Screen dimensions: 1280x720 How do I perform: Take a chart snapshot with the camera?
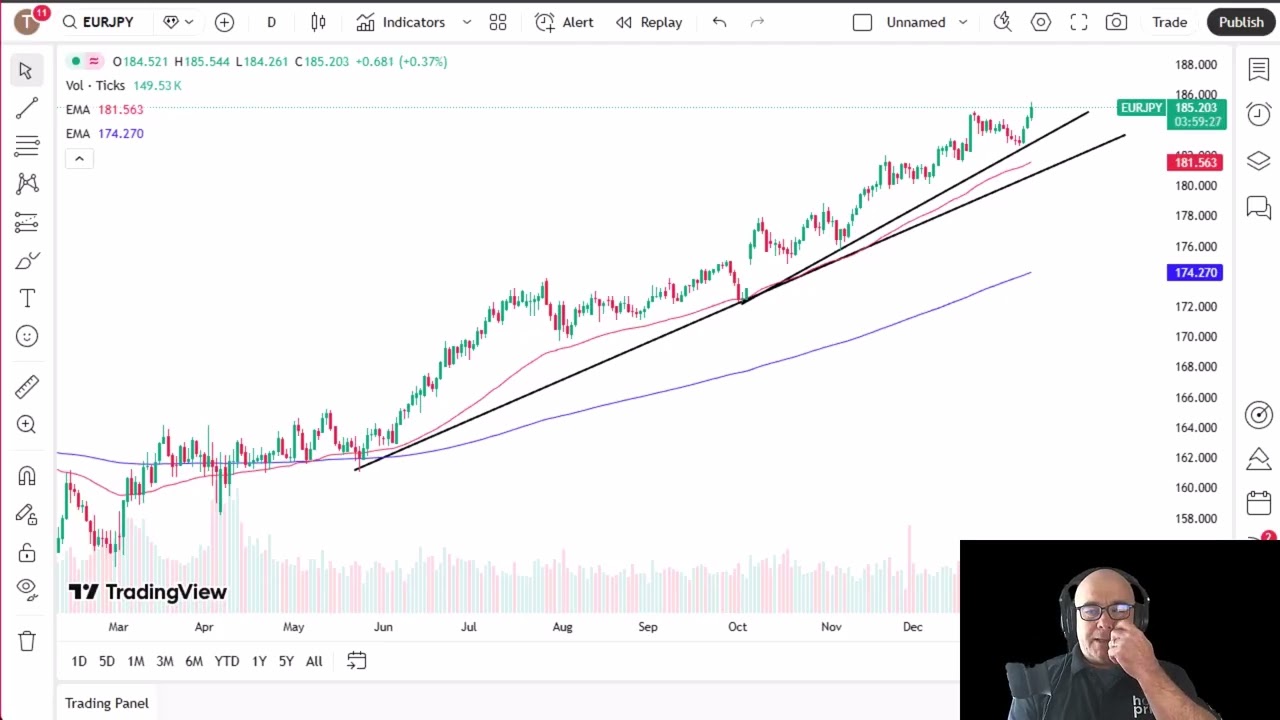(x=1116, y=22)
